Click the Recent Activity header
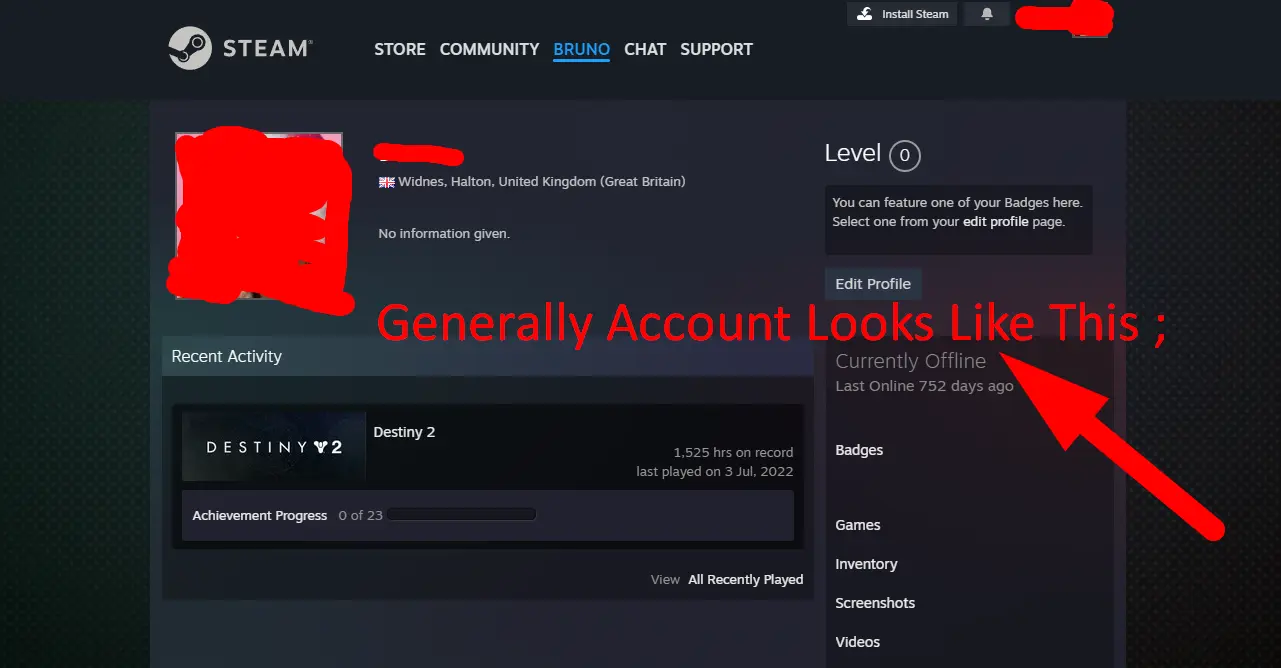The height and width of the screenshot is (668, 1281). (x=488, y=356)
